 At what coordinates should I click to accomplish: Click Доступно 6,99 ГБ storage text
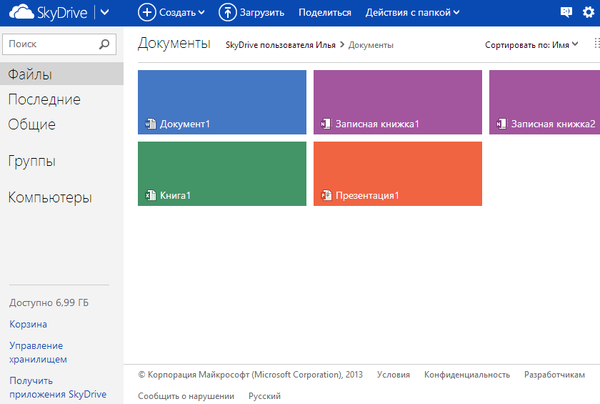click(49, 303)
